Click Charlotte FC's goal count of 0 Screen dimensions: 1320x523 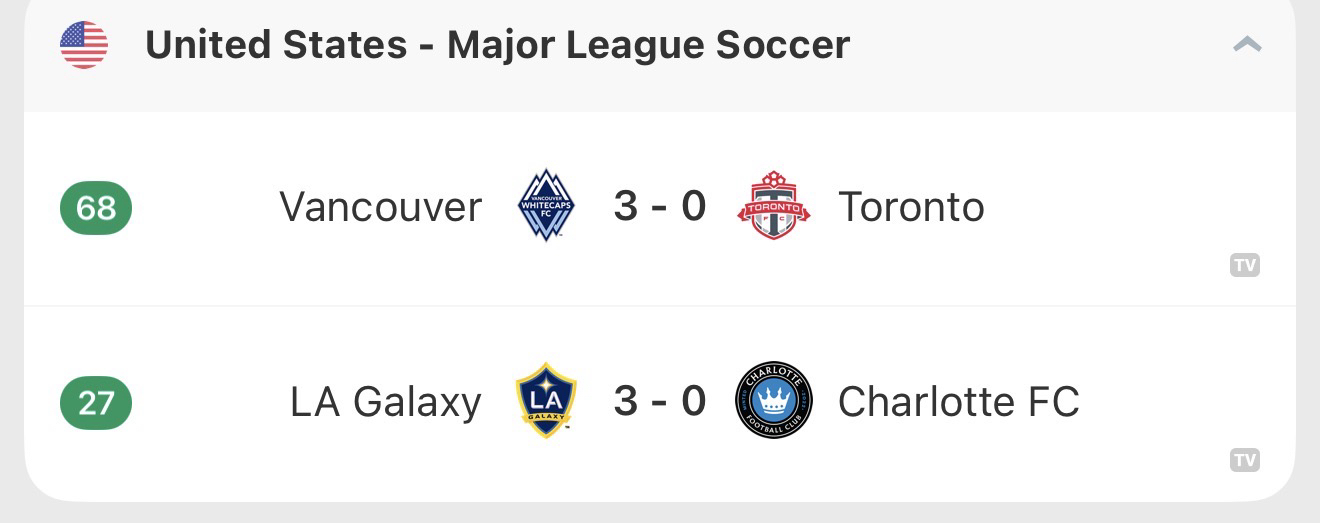pyautogui.click(x=693, y=401)
